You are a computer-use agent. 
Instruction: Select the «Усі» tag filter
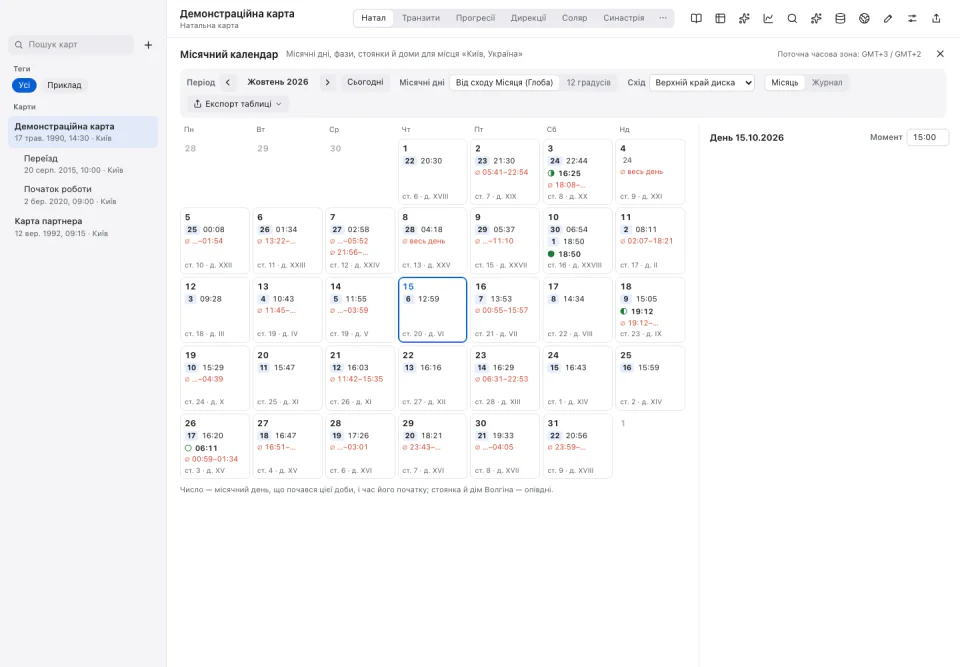click(24, 85)
